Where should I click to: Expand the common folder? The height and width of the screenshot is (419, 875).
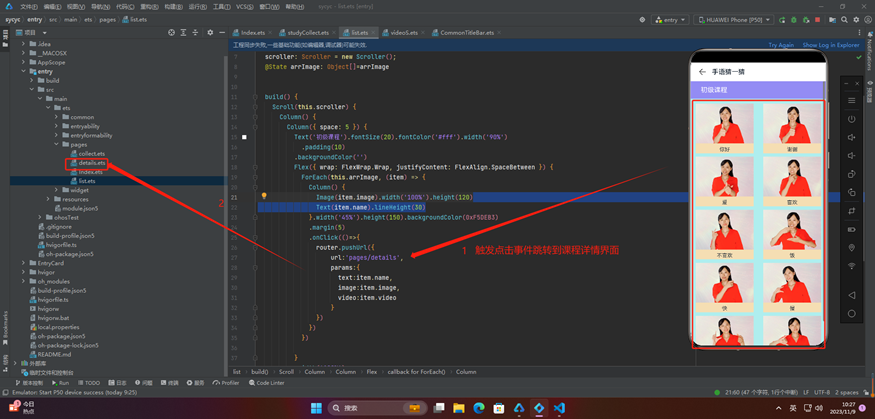point(57,117)
